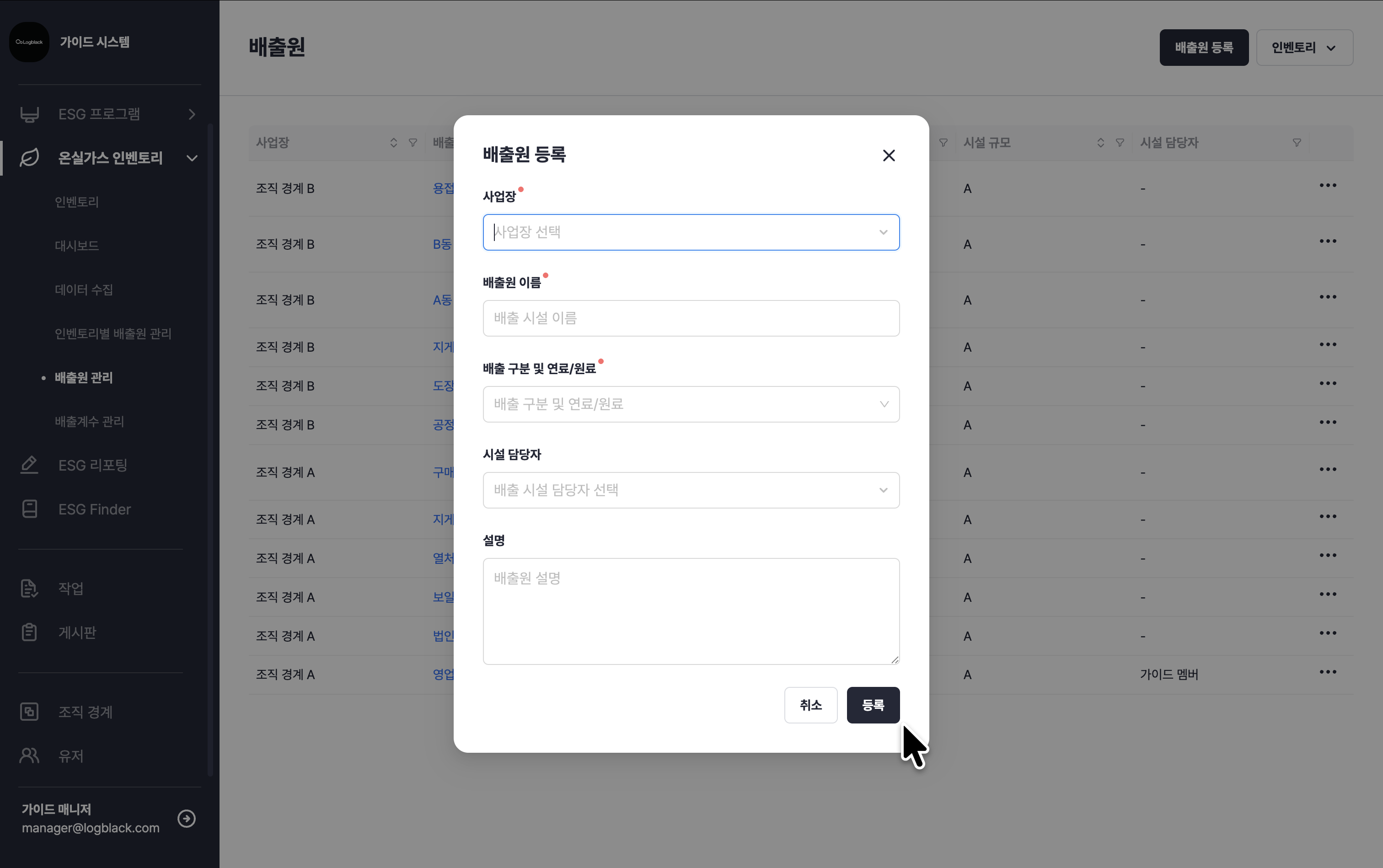Go to 배출계수 관리 menu item

point(89,421)
